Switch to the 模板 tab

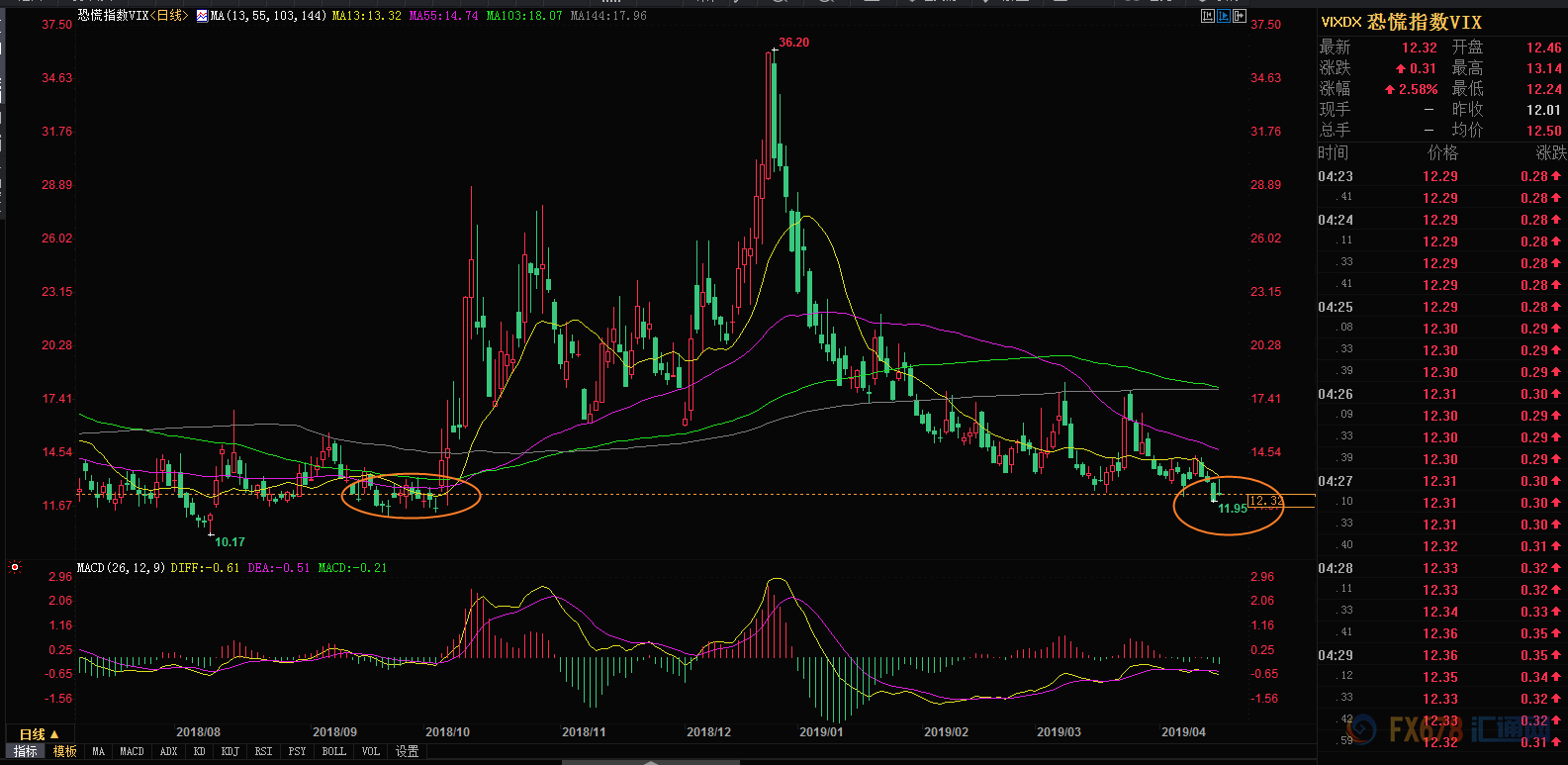[65, 752]
